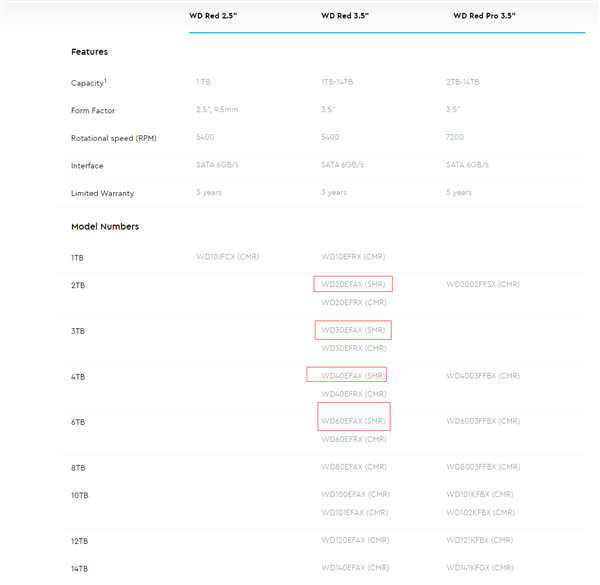Screen dimensions: 600x585
Task: Click model WD2002FFSX (CMR)
Action: pos(483,284)
